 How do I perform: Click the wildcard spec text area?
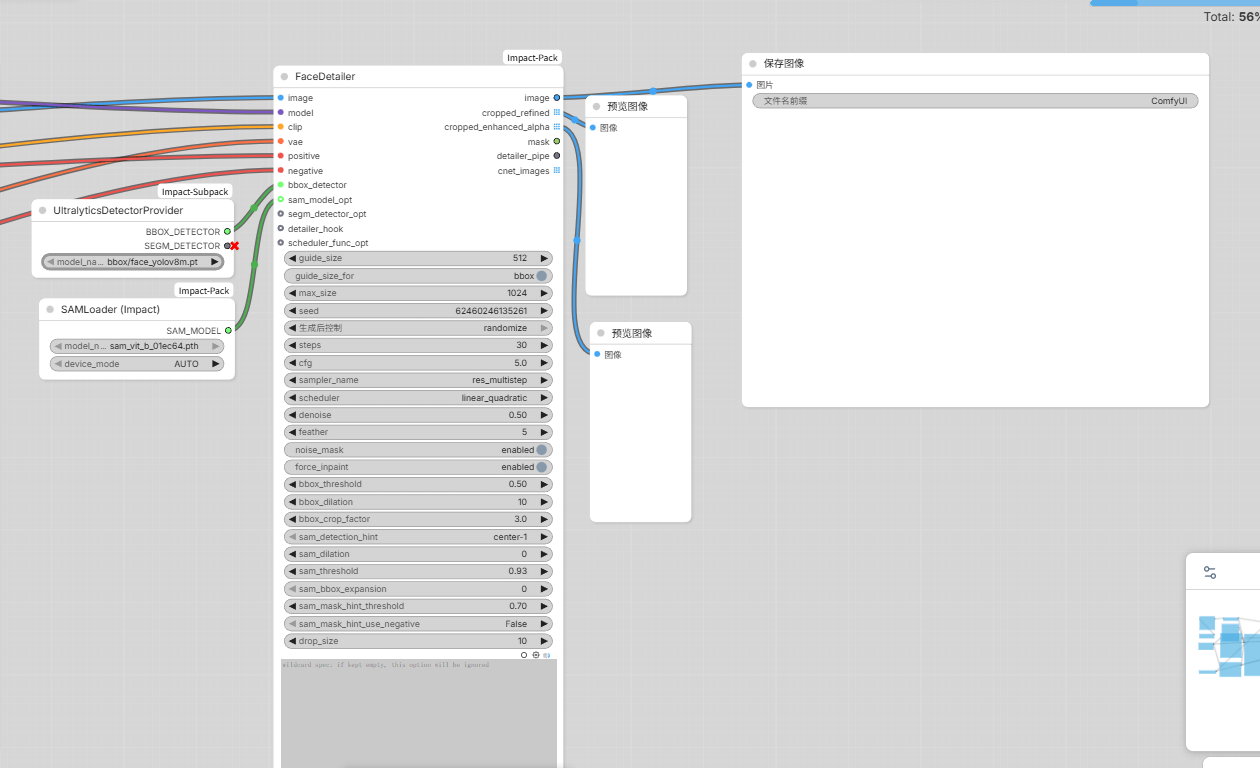418,712
